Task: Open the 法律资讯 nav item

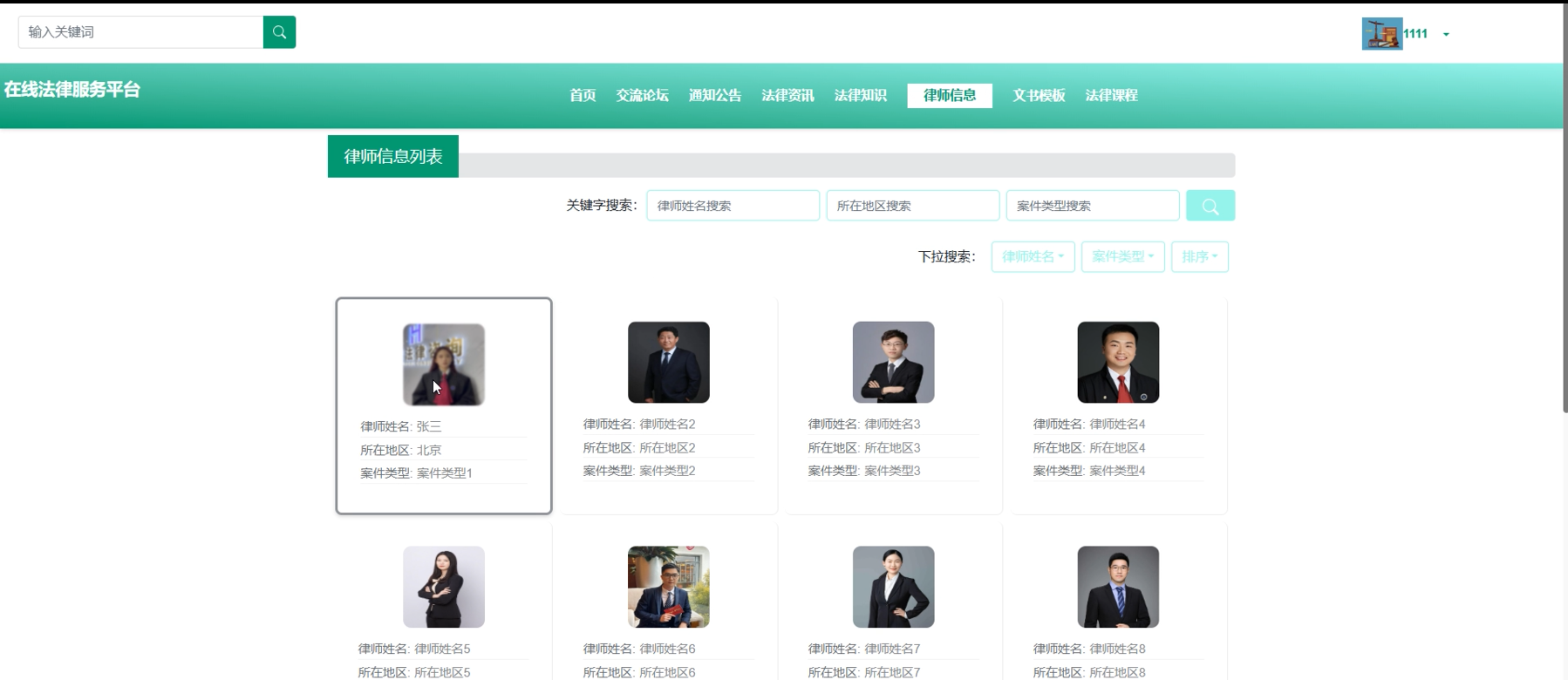Action: (787, 95)
